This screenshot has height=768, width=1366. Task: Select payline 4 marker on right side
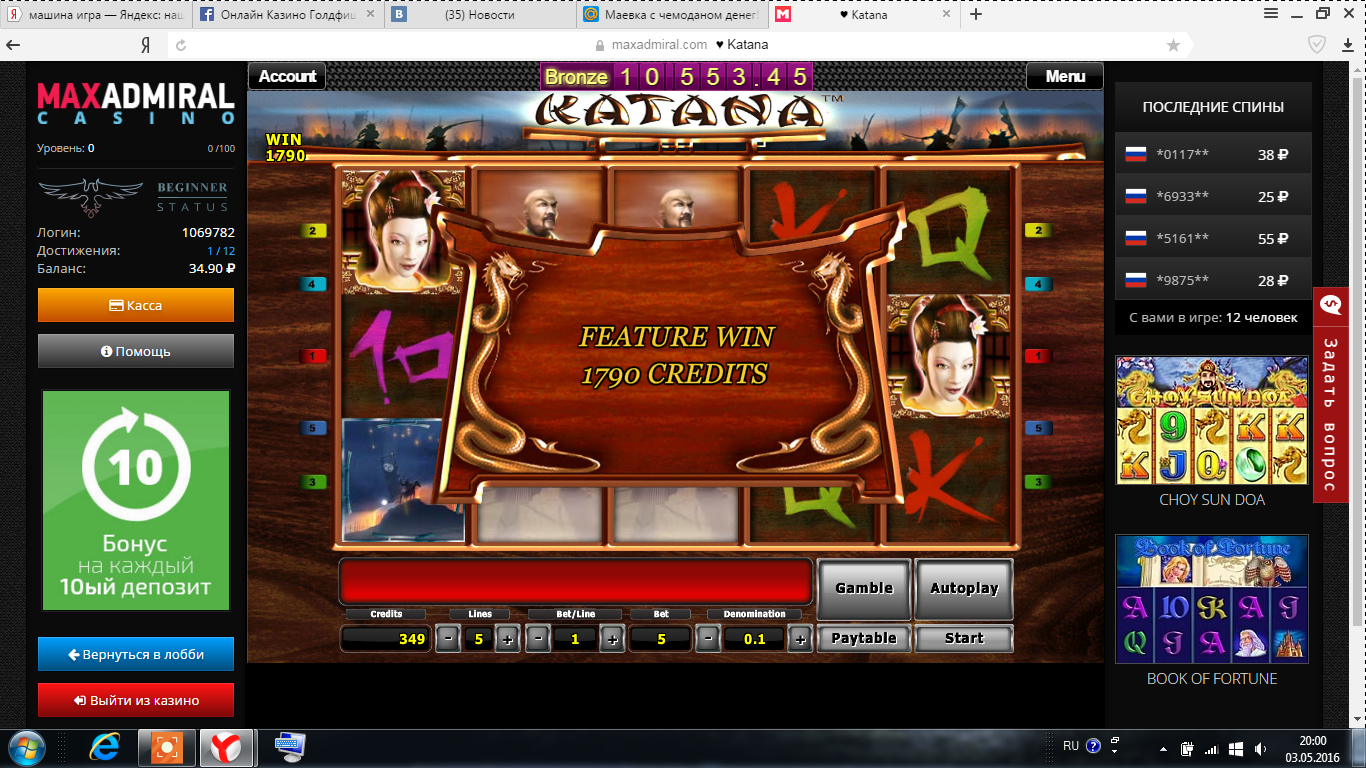(x=1039, y=284)
